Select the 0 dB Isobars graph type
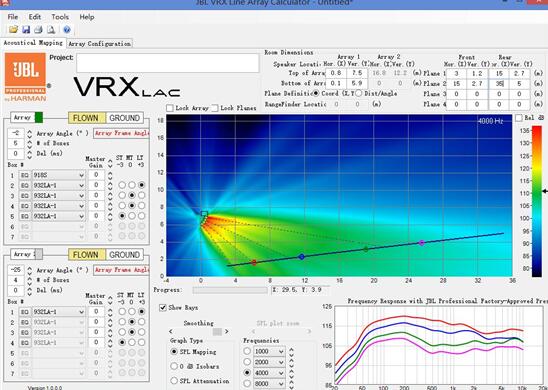548x390 pixels. tap(174, 366)
